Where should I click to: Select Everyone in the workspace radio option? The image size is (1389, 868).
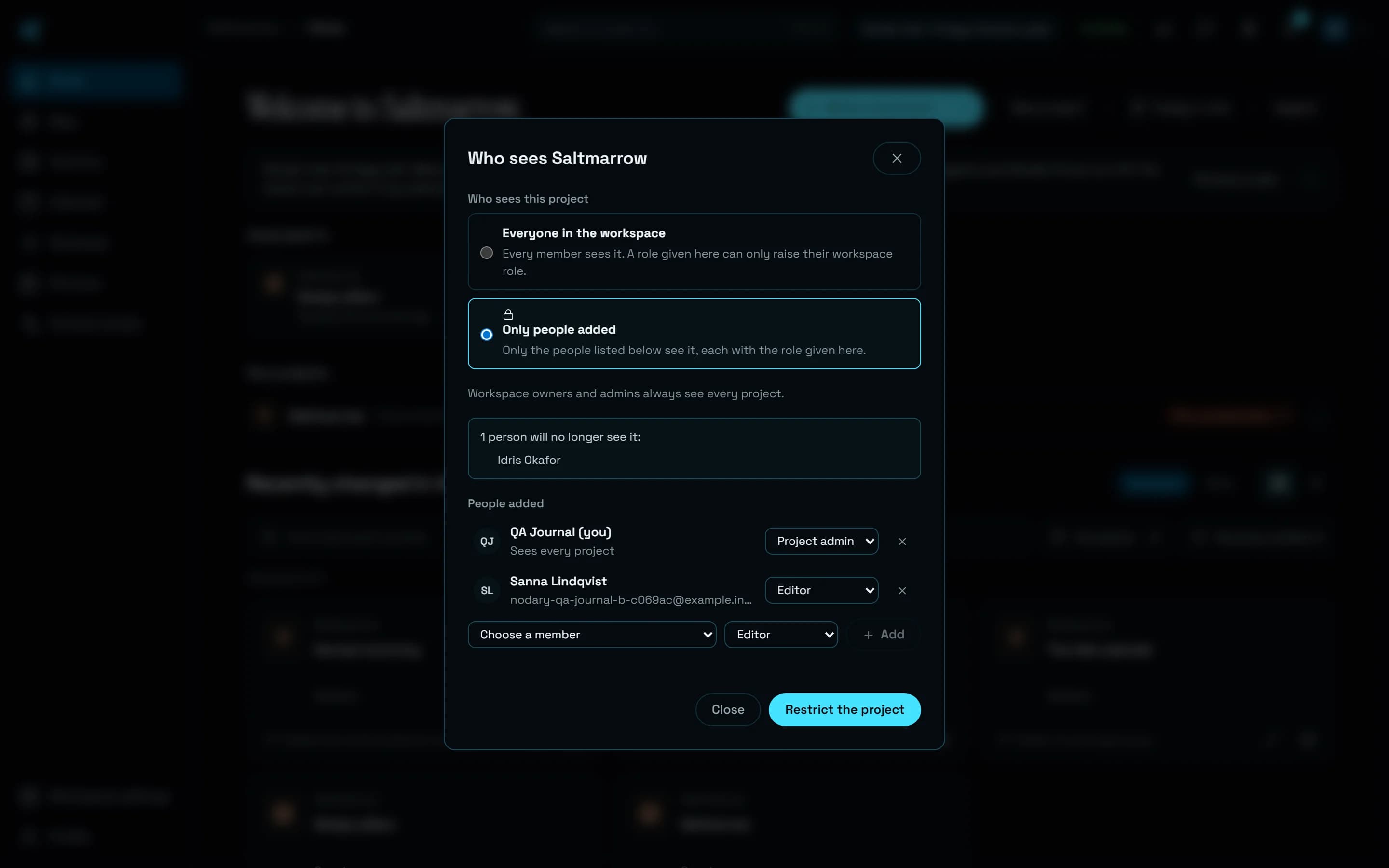pyautogui.click(x=486, y=253)
